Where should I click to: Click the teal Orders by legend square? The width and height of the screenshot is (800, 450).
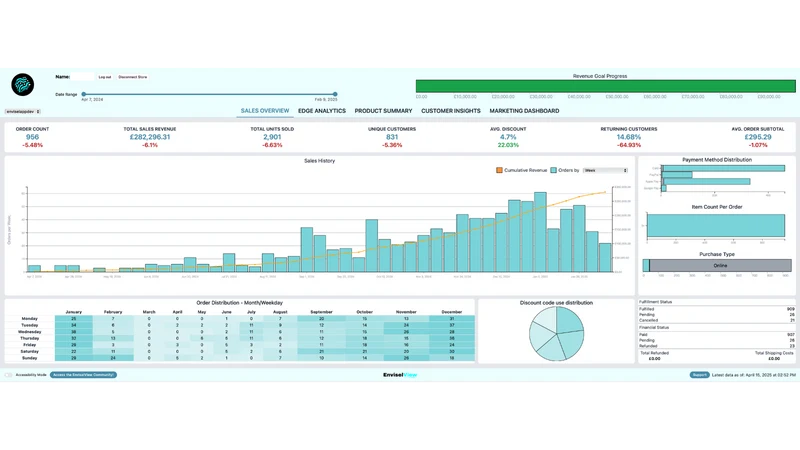point(553,170)
